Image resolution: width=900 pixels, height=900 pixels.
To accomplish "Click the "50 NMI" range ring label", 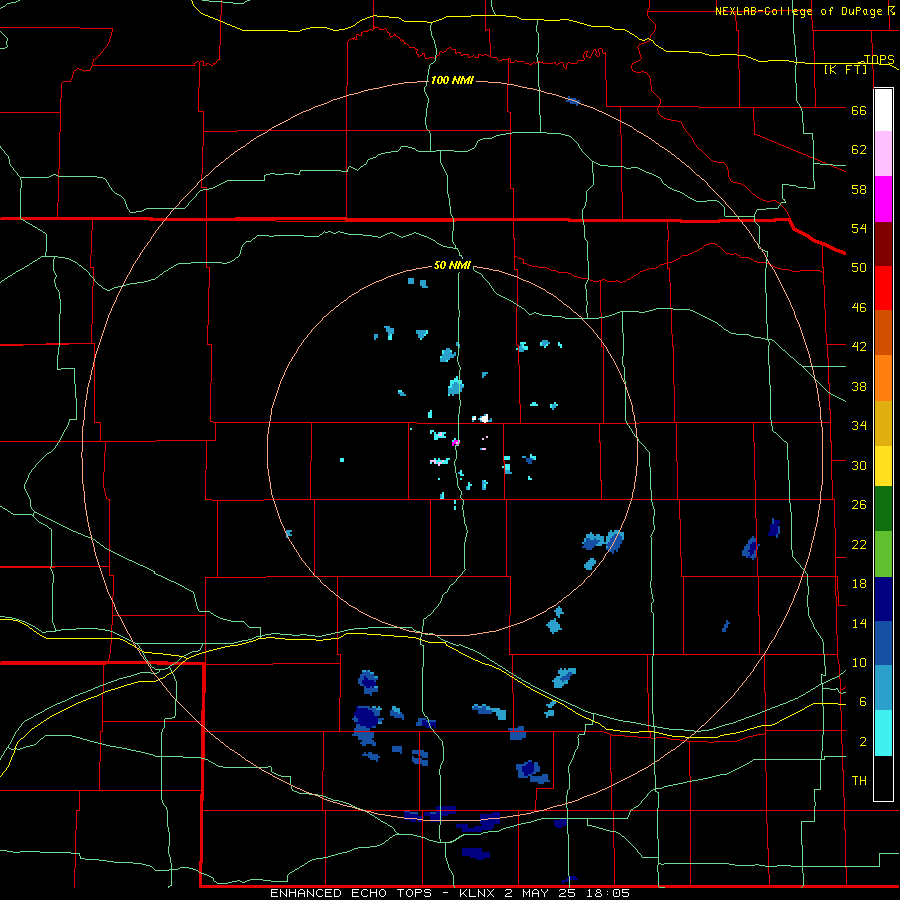I will 452,265.
